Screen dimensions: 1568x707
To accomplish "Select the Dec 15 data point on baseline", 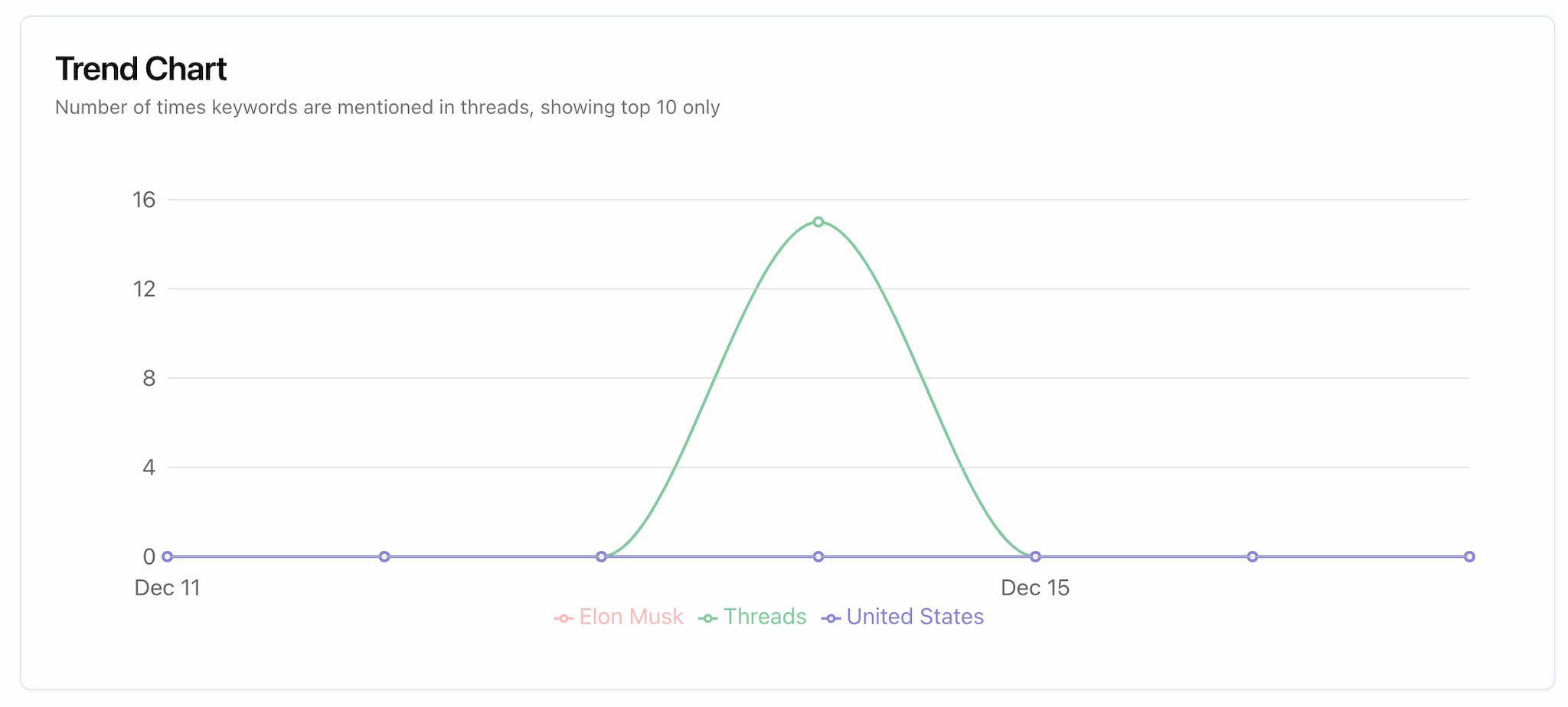I will (1035, 556).
